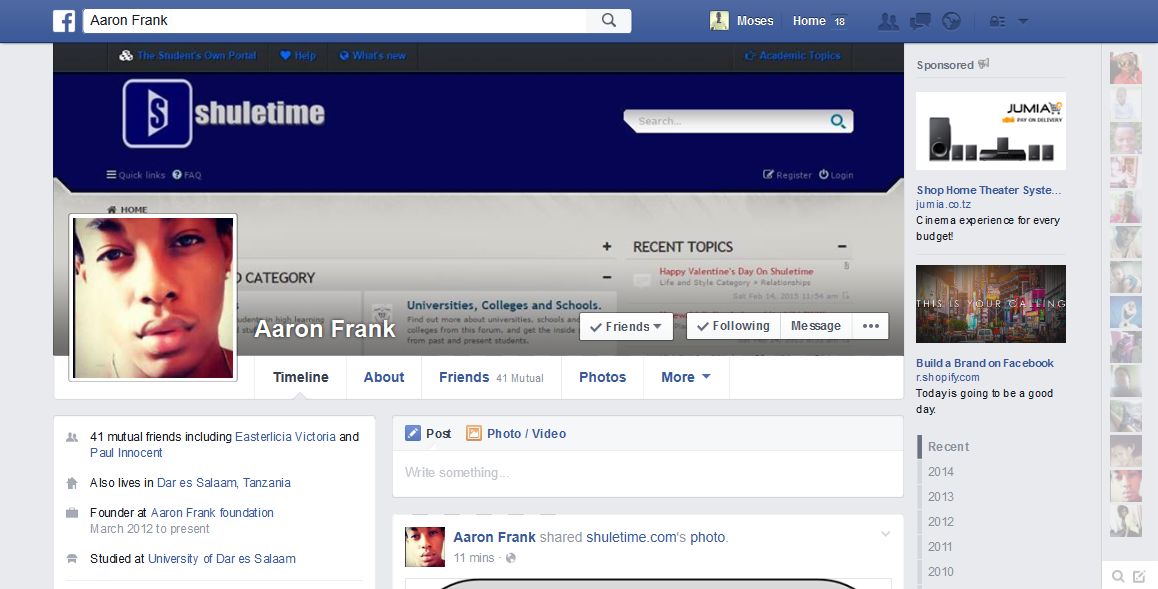This screenshot has width=1158, height=589.
Task: Click chat sidebar search icon
Action: point(1118,576)
